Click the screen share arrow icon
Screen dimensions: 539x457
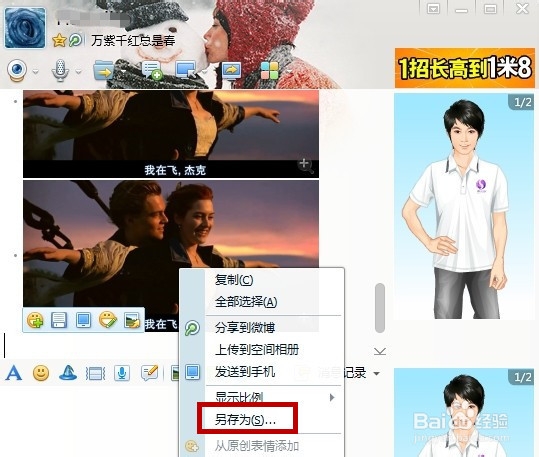click(x=231, y=70)
